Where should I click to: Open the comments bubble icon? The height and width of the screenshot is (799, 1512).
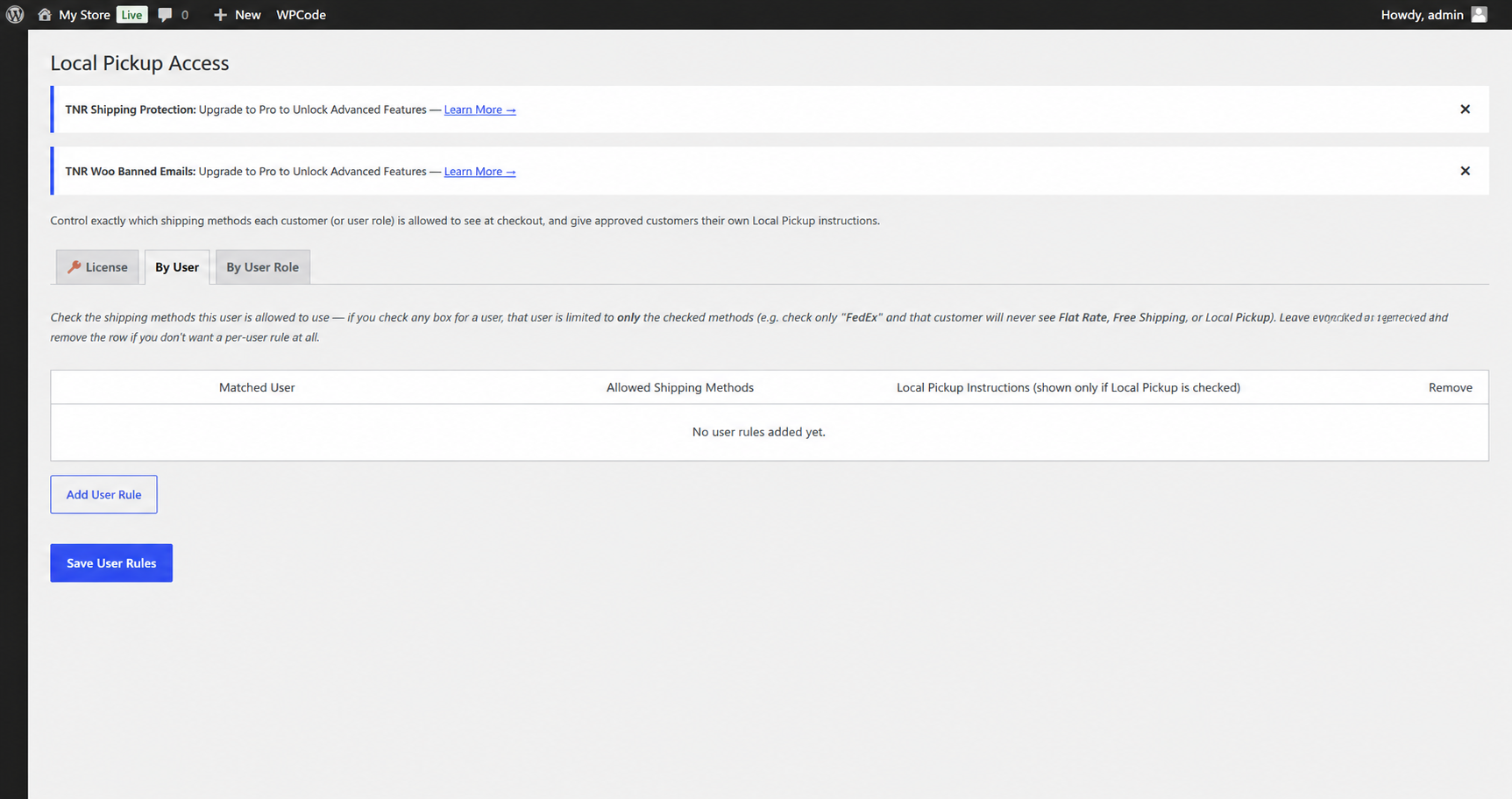[165, 15]
